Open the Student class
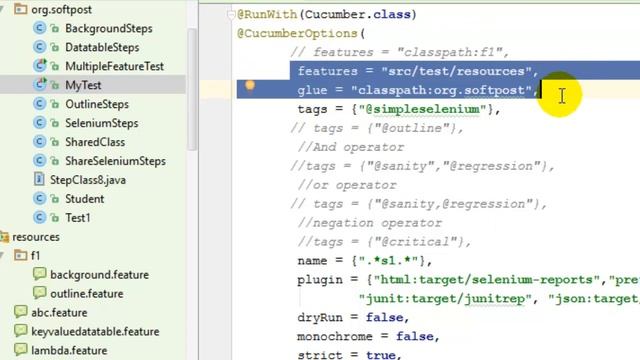640x360 pixels. tap(84, 199)
